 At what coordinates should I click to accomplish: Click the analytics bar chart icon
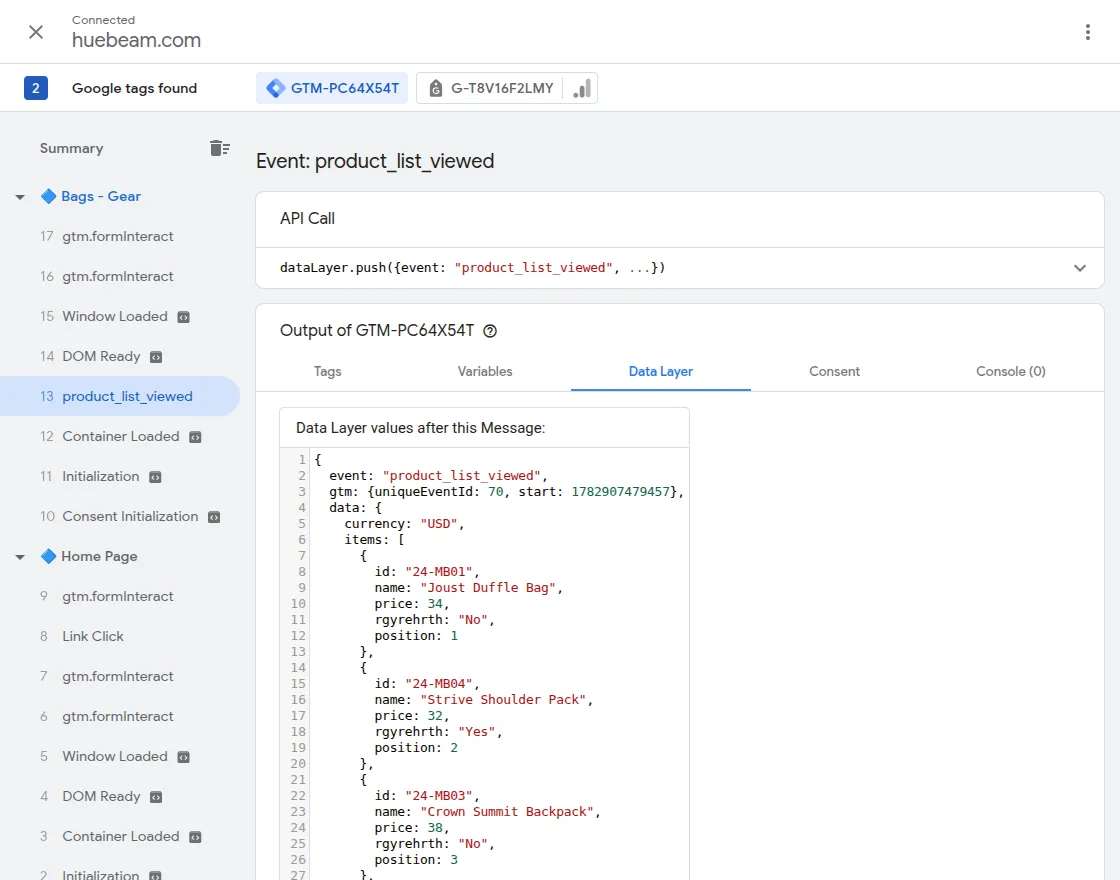(x=581, y=88)
